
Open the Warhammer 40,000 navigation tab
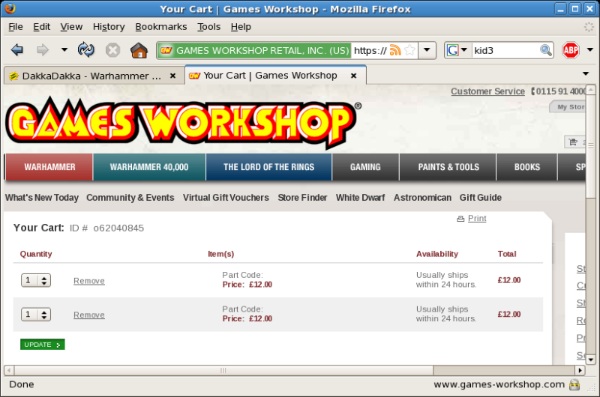pos(149,167)
